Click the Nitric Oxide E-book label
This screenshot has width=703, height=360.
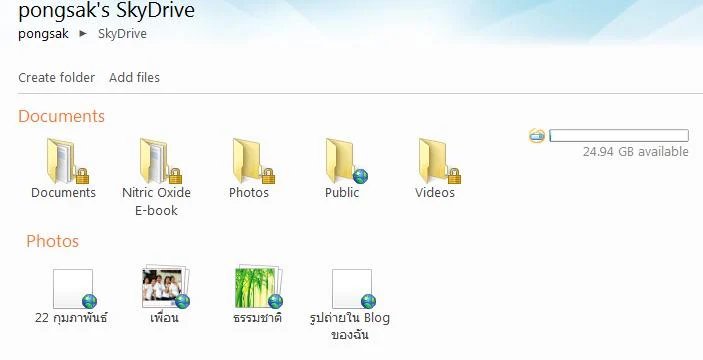point(156,201)
